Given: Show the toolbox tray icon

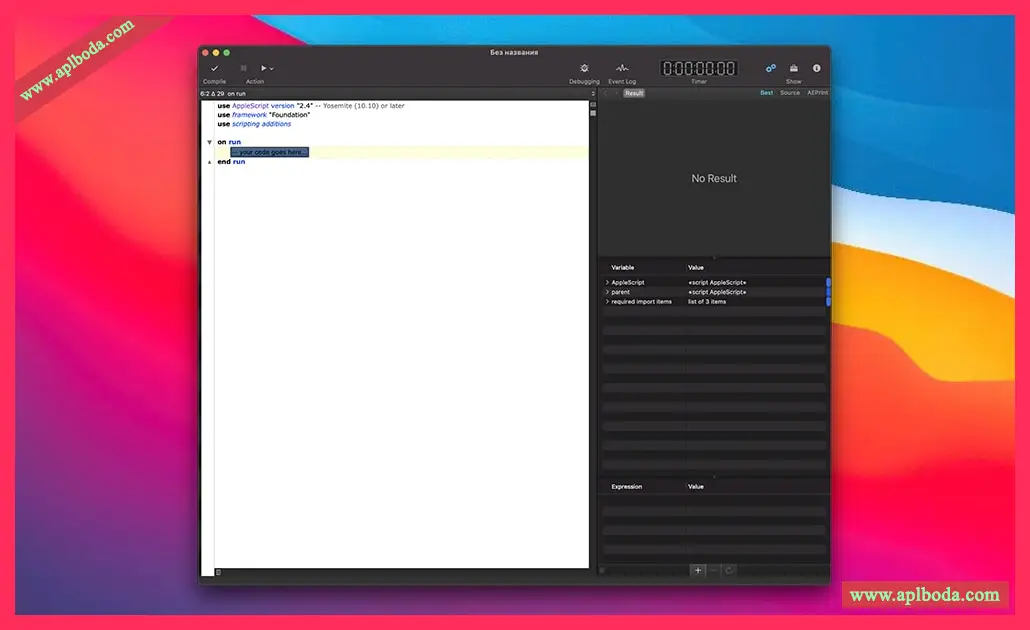Looking at the screenshot, I should 794,68.
